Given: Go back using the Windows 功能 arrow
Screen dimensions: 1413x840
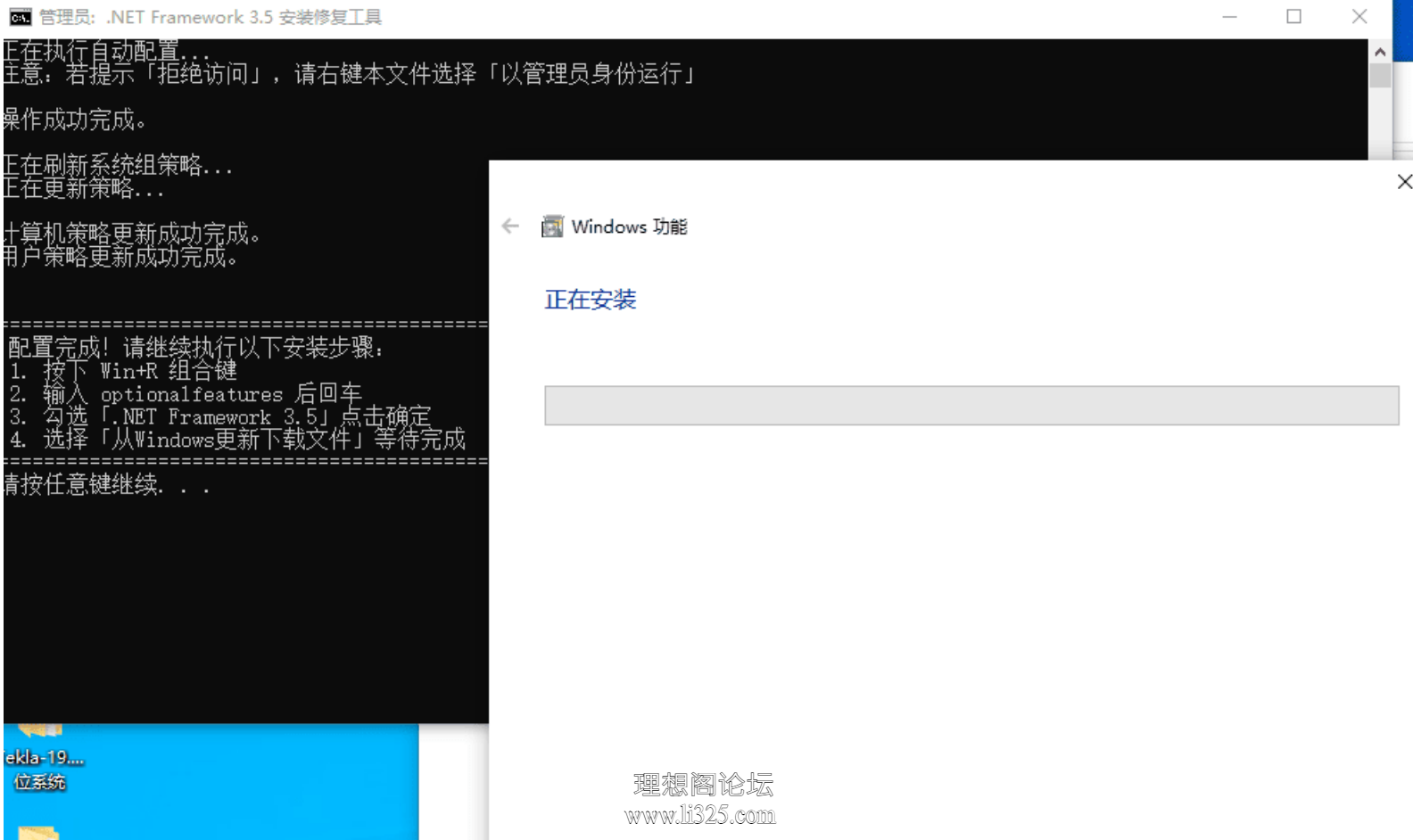Looking at the screenshot, I should coord(510,226).
